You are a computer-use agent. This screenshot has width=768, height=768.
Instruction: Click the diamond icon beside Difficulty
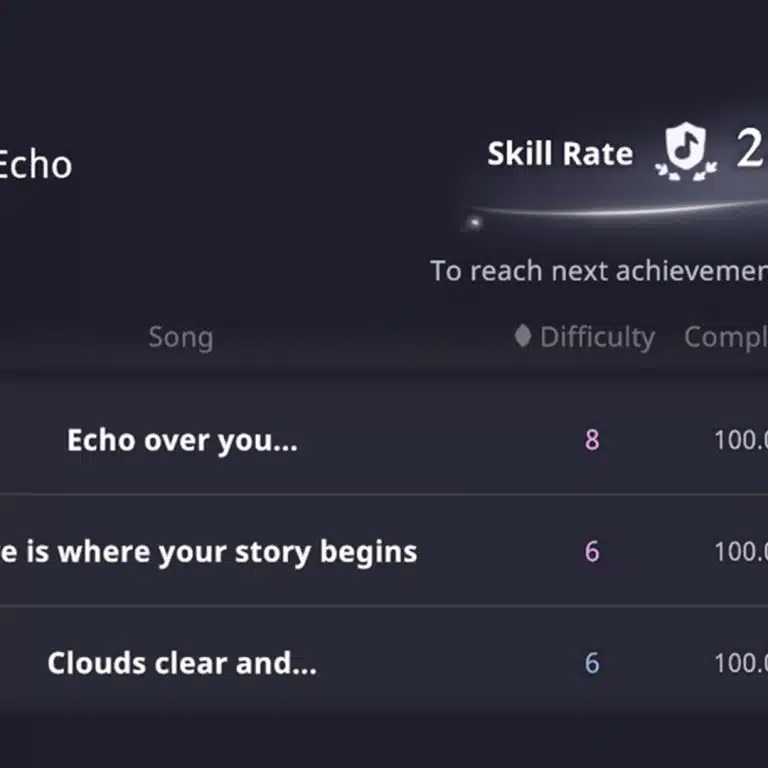pyautogui.click(x=522, y=336)
